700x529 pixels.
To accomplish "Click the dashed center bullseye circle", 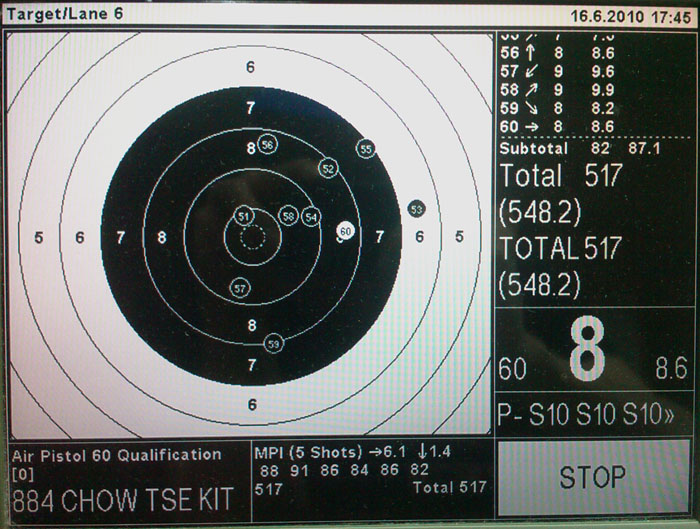I will coord(253,237).
